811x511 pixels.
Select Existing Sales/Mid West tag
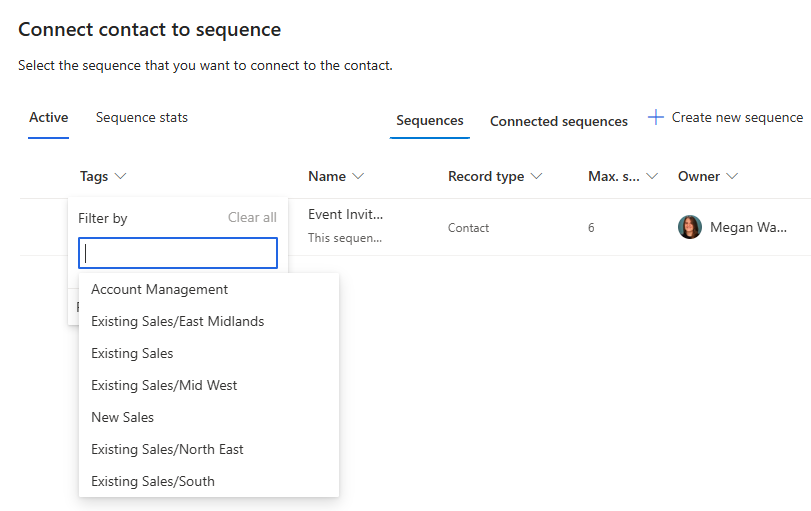tap(164, 386)
